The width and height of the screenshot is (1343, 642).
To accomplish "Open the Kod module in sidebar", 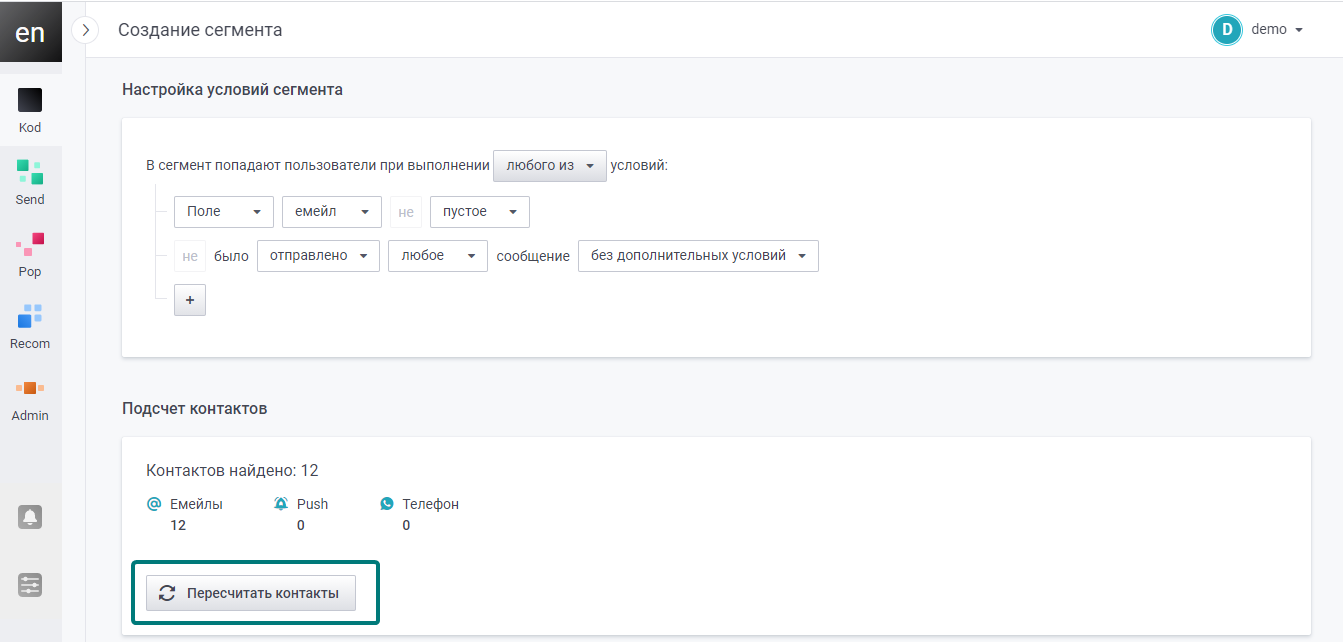I will click(30, 110).
